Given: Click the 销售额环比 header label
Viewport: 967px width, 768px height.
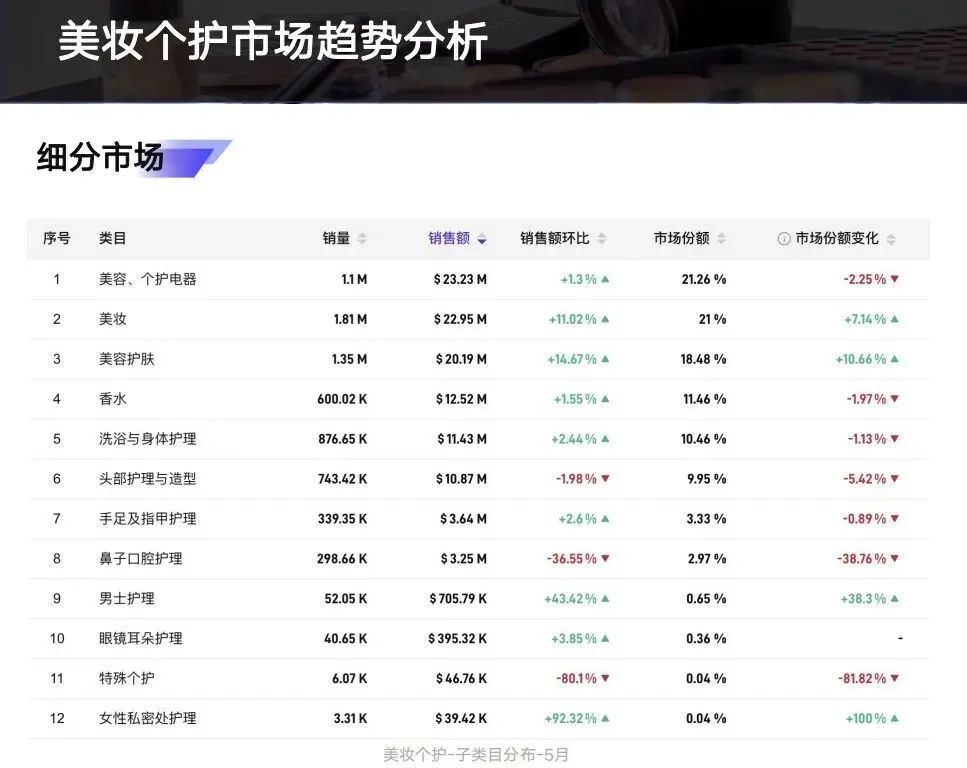Looking at the screenshot, I should click(554, 238).
